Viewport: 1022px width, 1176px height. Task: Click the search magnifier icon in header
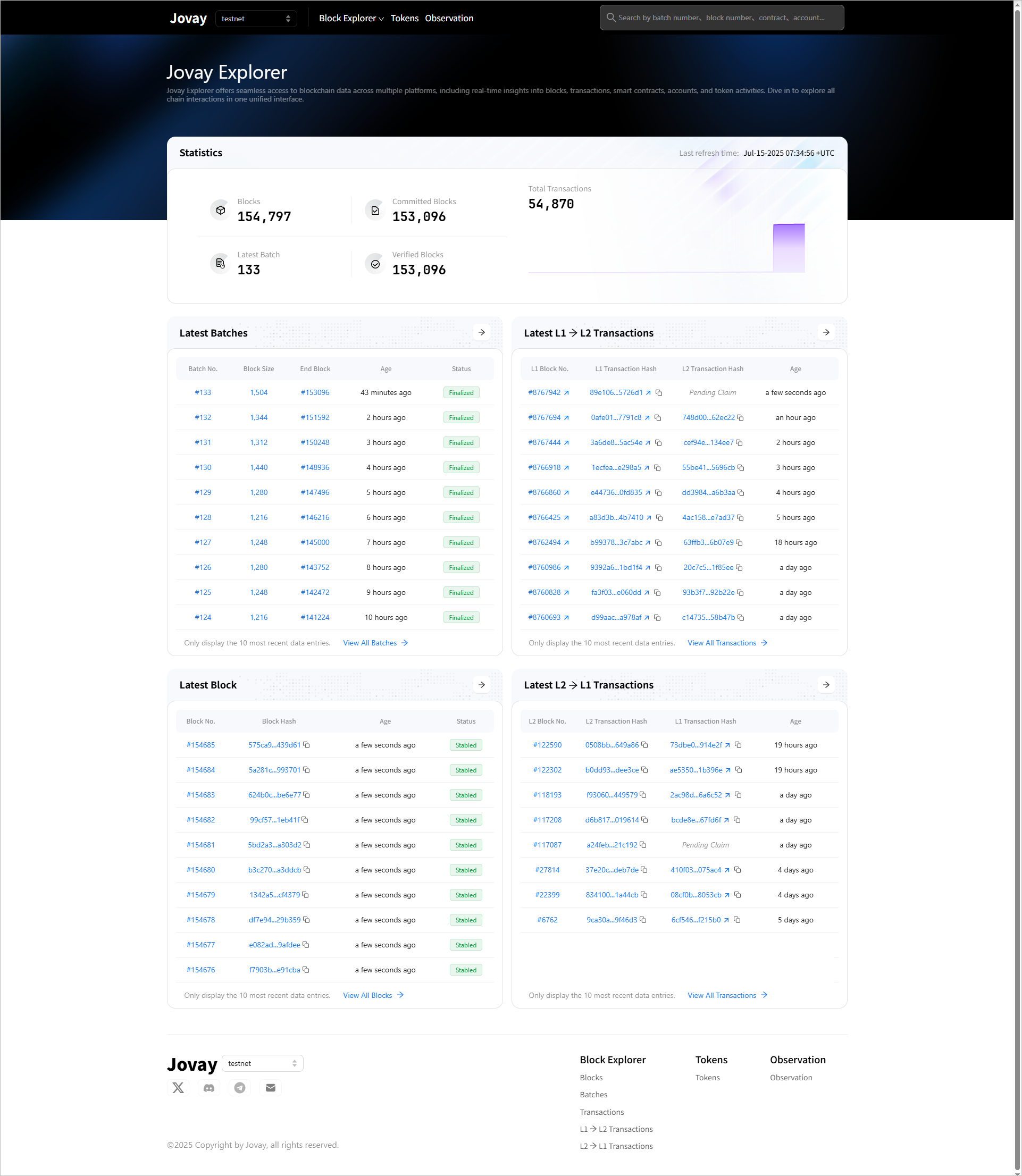[x=611, y=18]
